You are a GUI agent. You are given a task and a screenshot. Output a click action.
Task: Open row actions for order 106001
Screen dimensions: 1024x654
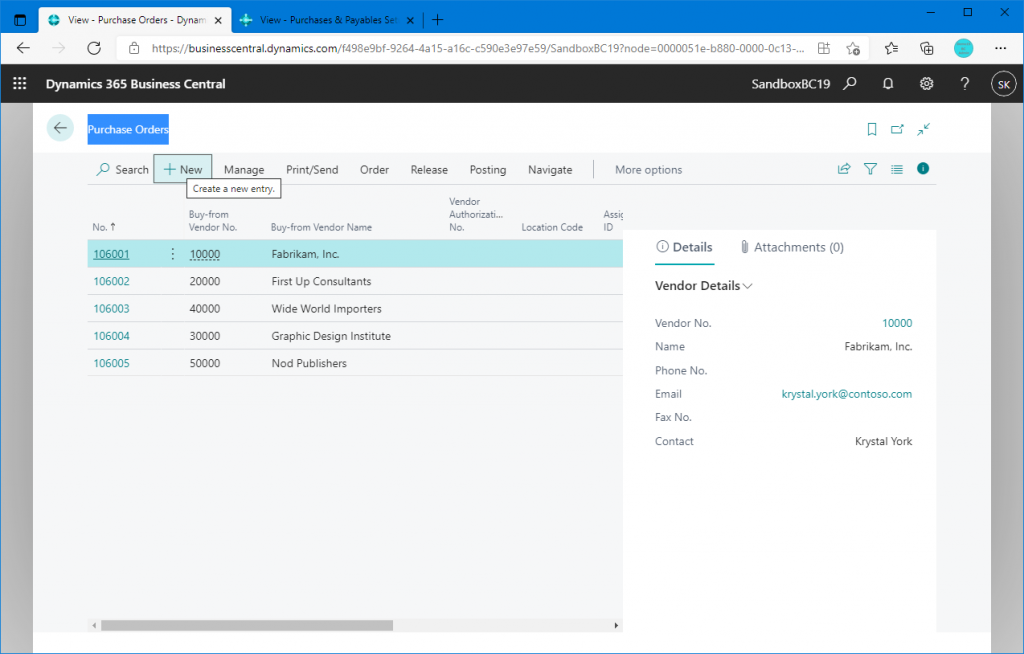(x=172, y=253)
